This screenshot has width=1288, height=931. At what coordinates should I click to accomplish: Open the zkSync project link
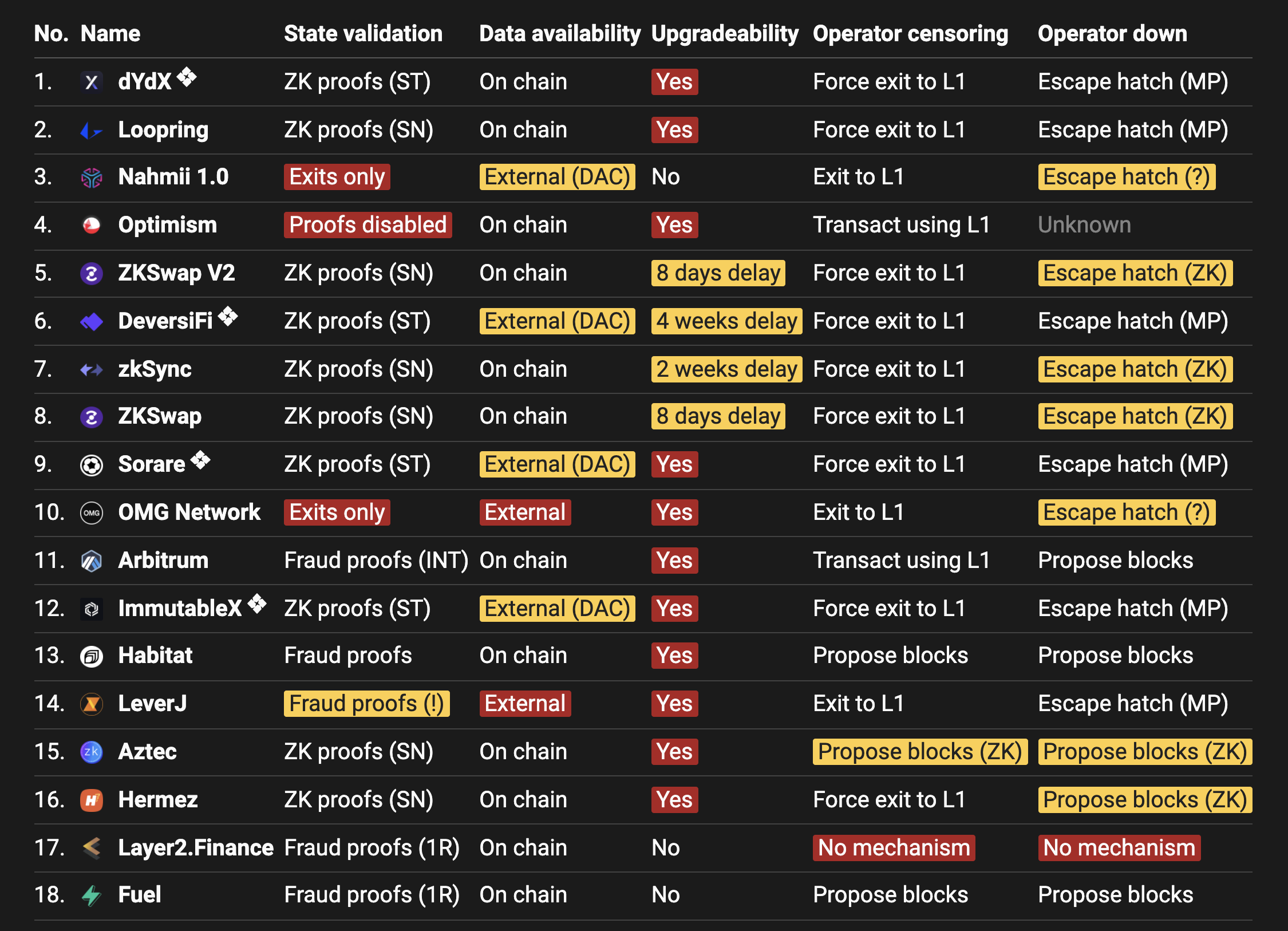(x=155, y=369)
